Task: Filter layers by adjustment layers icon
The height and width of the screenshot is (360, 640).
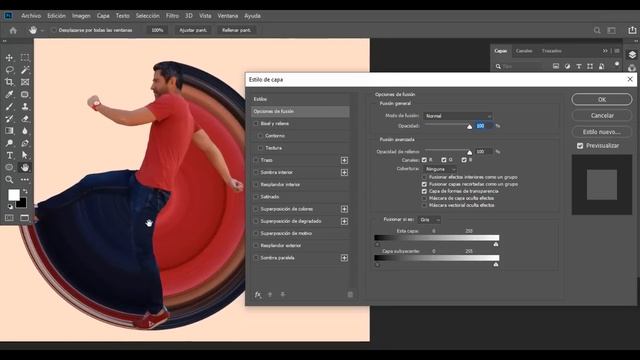Action: point(567,66)
